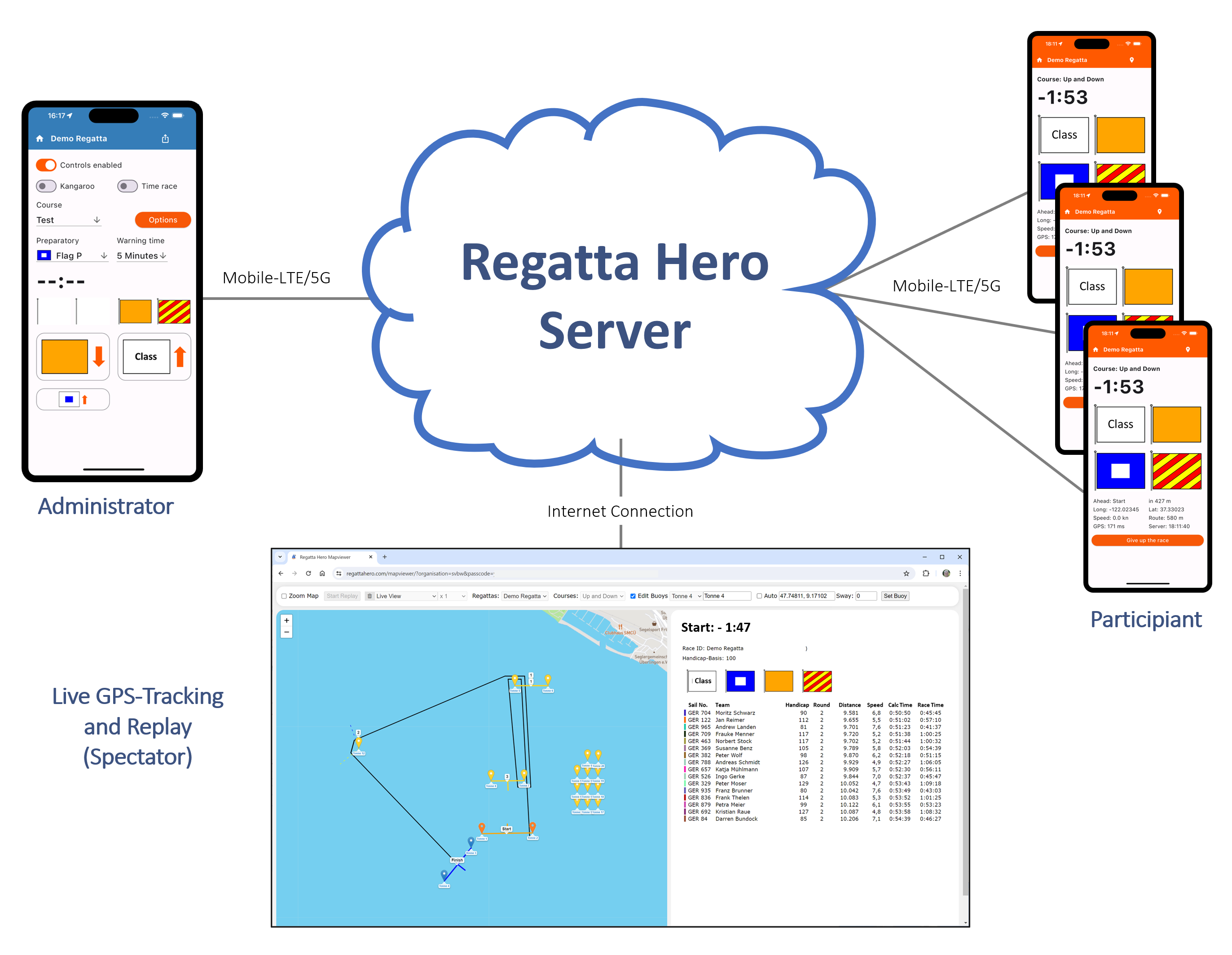This screenshot has height=955, width=1232.
Task: Tap the Class flag up-arrow button on Administrator phone
Action: pyautogui.click(x=154, y=356)
